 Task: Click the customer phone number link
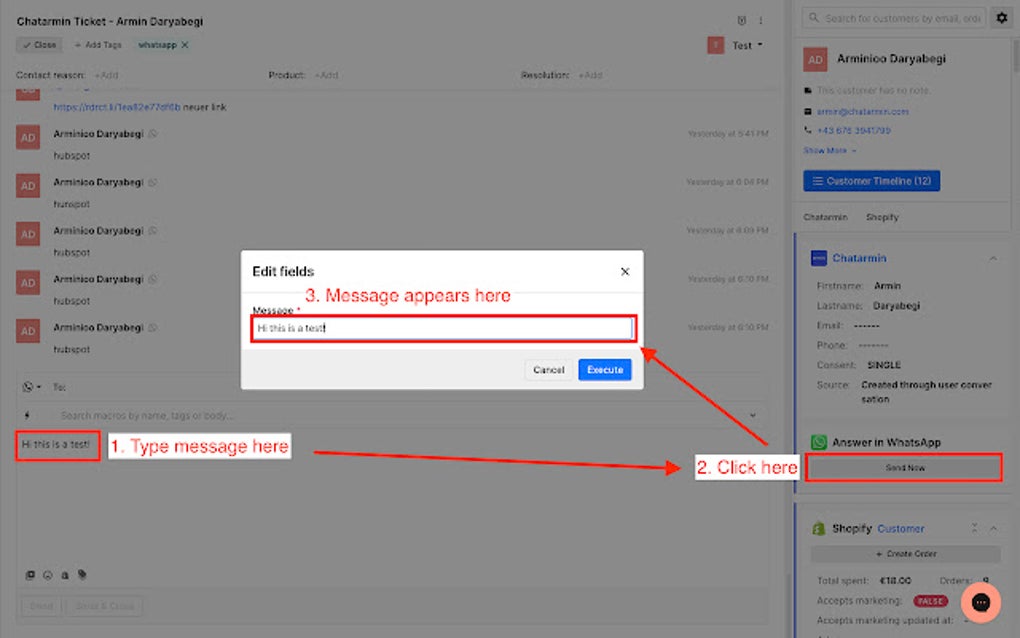tap(853, 130)
